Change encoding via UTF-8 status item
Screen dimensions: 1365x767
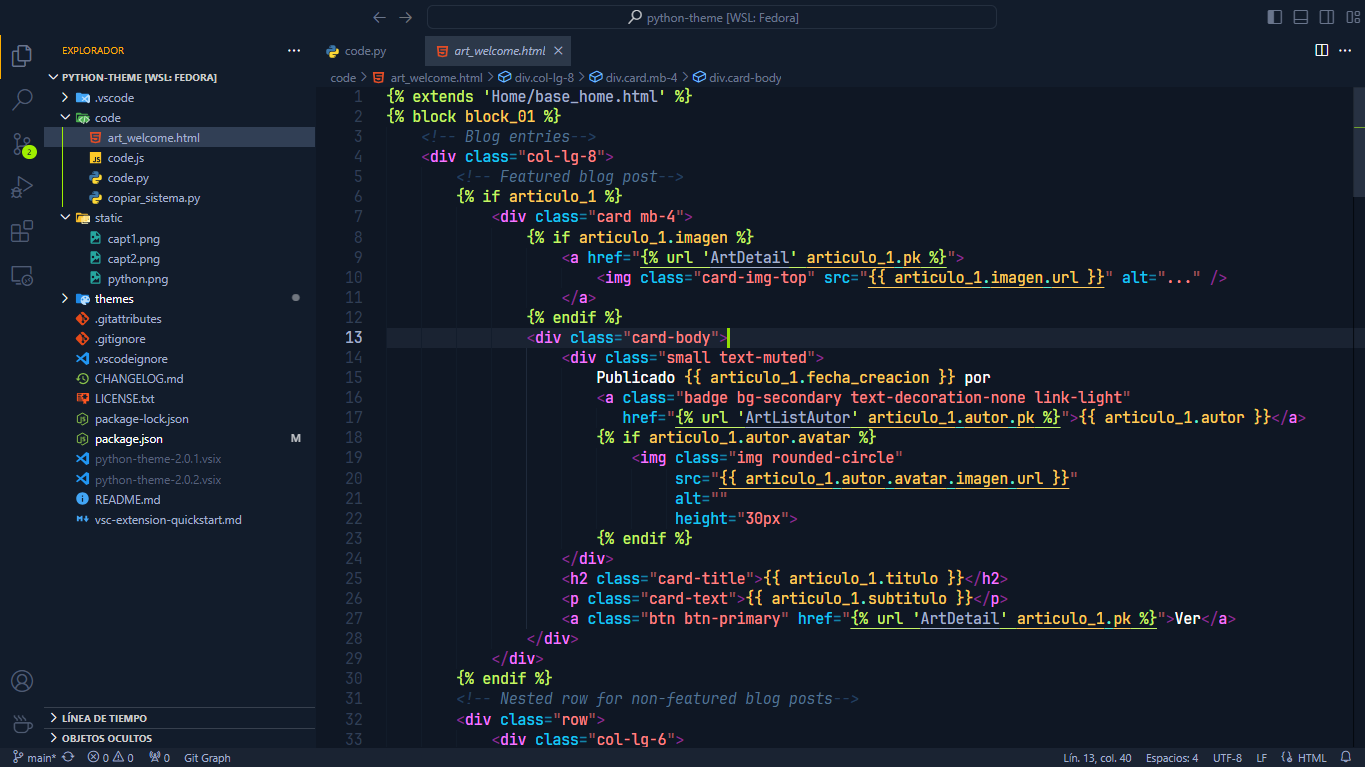[x=1227, y=758]
